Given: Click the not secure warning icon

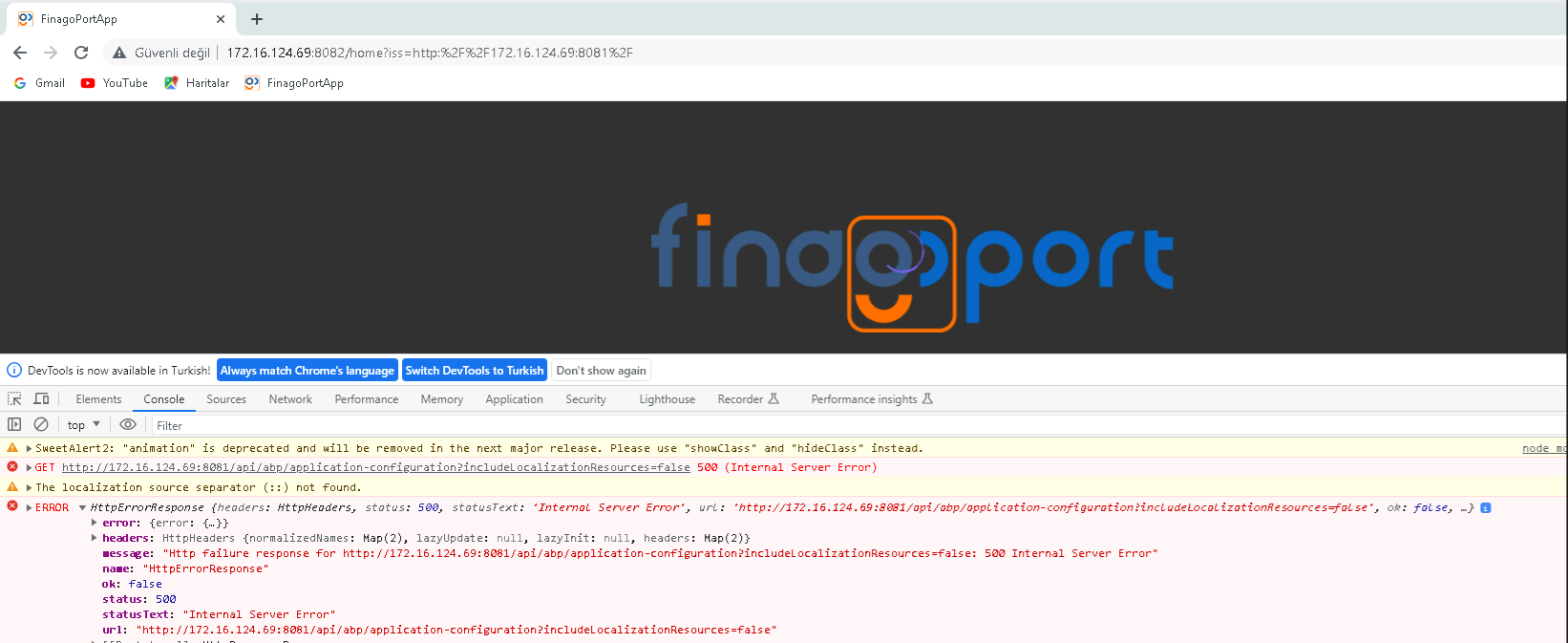Looking at the screenshot, I should pos(119,53).
